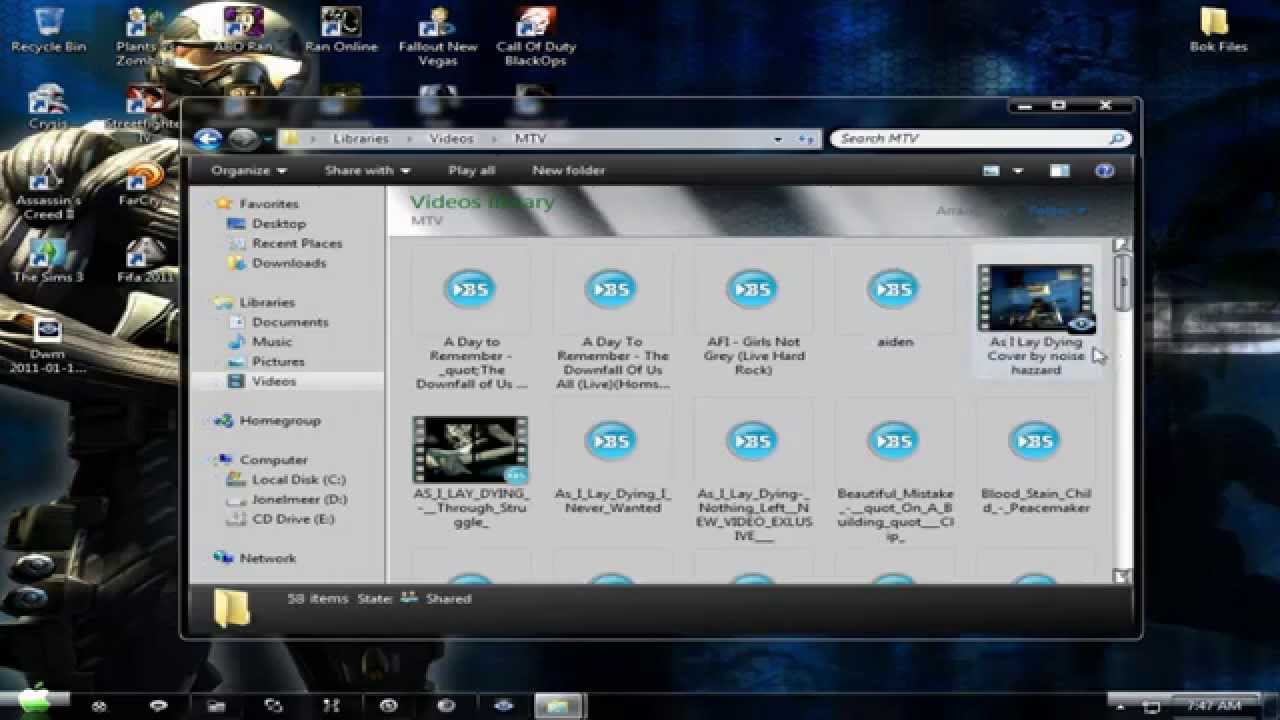Open CD Drive (E:)
The height and width of the screenshot is (720, 1280).
click(x=280, y=519)
